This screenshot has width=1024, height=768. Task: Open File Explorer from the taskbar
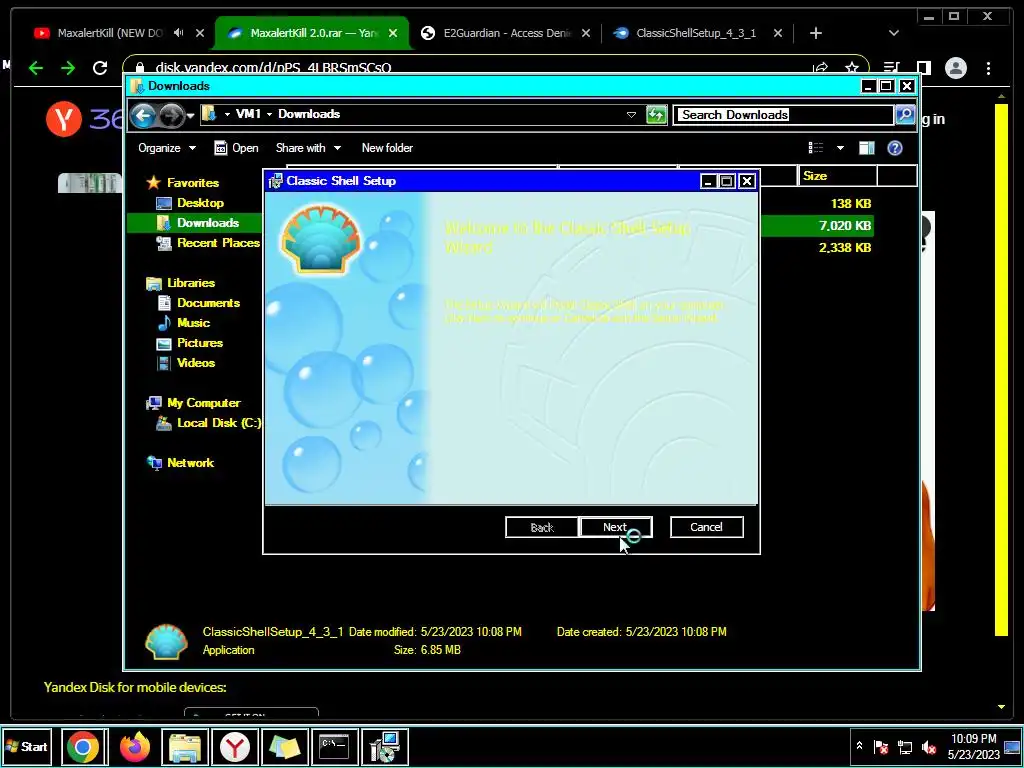(185, 747)
